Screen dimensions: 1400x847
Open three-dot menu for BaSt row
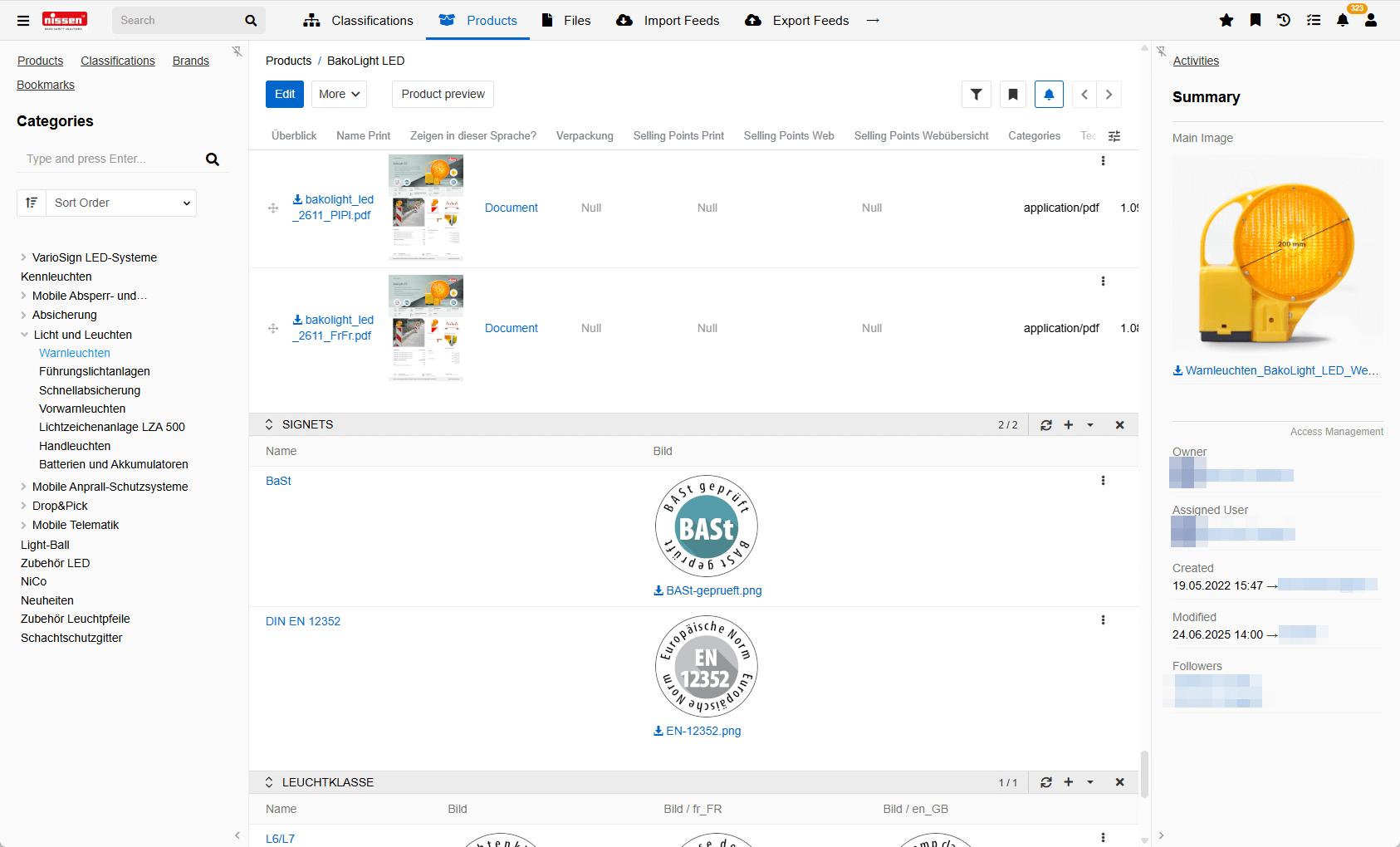point(1103,481)
